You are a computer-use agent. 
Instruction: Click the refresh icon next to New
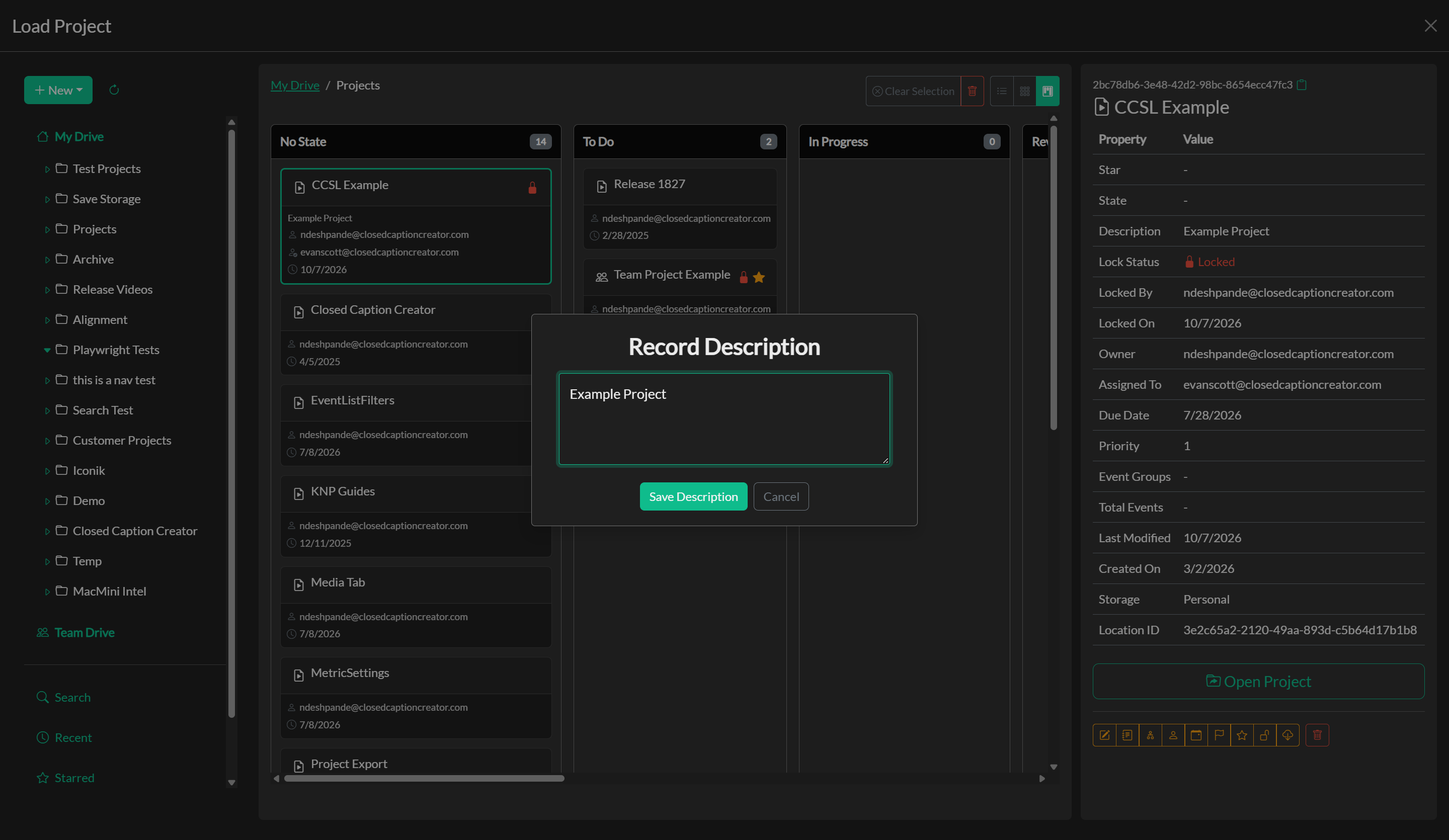click(114, 90)
